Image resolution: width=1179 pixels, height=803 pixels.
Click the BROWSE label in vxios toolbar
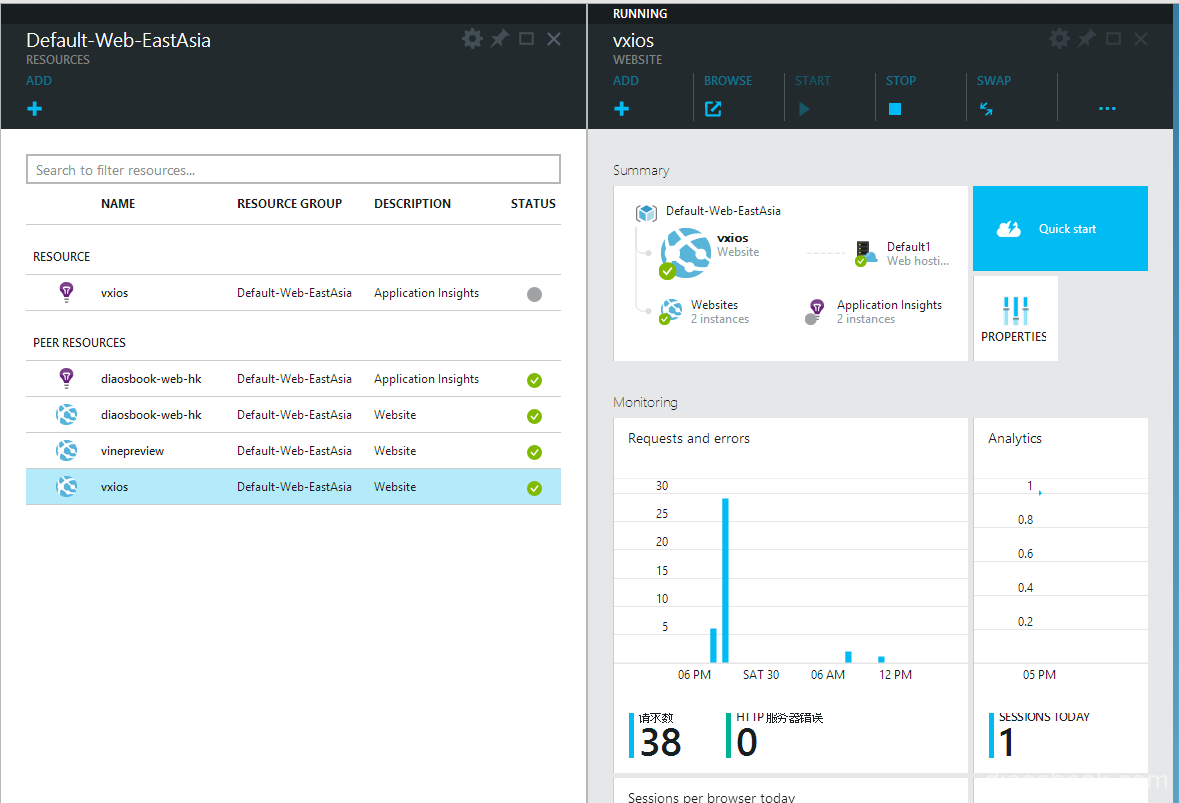[728, 80]
